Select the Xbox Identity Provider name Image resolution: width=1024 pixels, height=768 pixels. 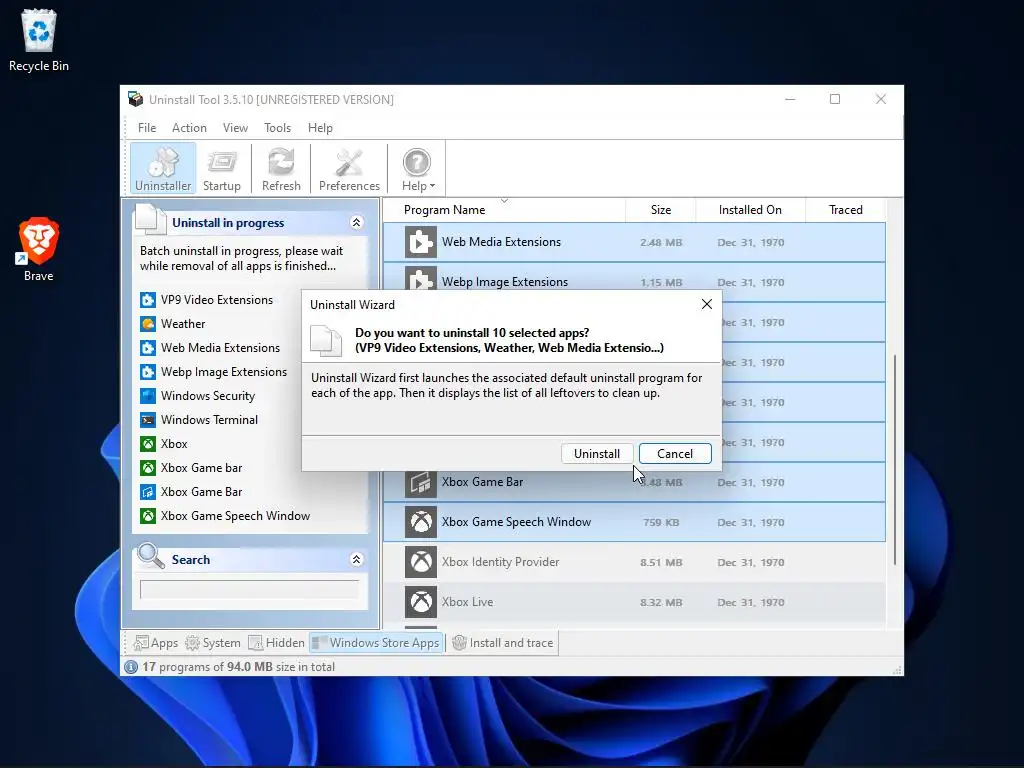coord(500,562)
